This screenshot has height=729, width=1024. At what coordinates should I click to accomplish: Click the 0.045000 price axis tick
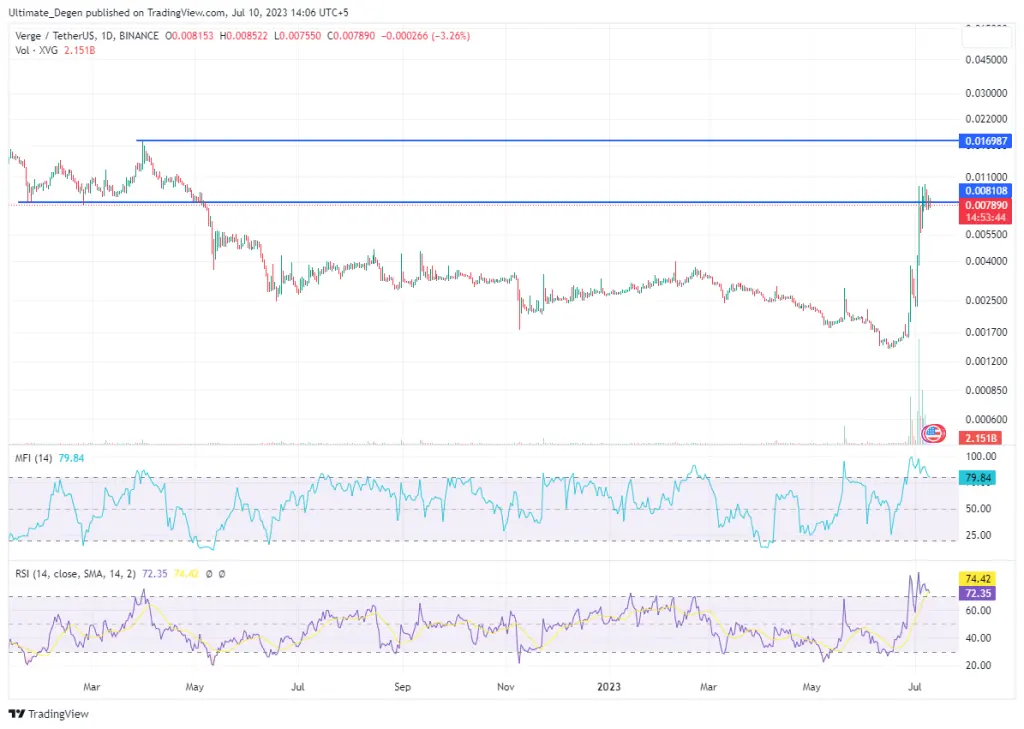(x=986, y=59)
